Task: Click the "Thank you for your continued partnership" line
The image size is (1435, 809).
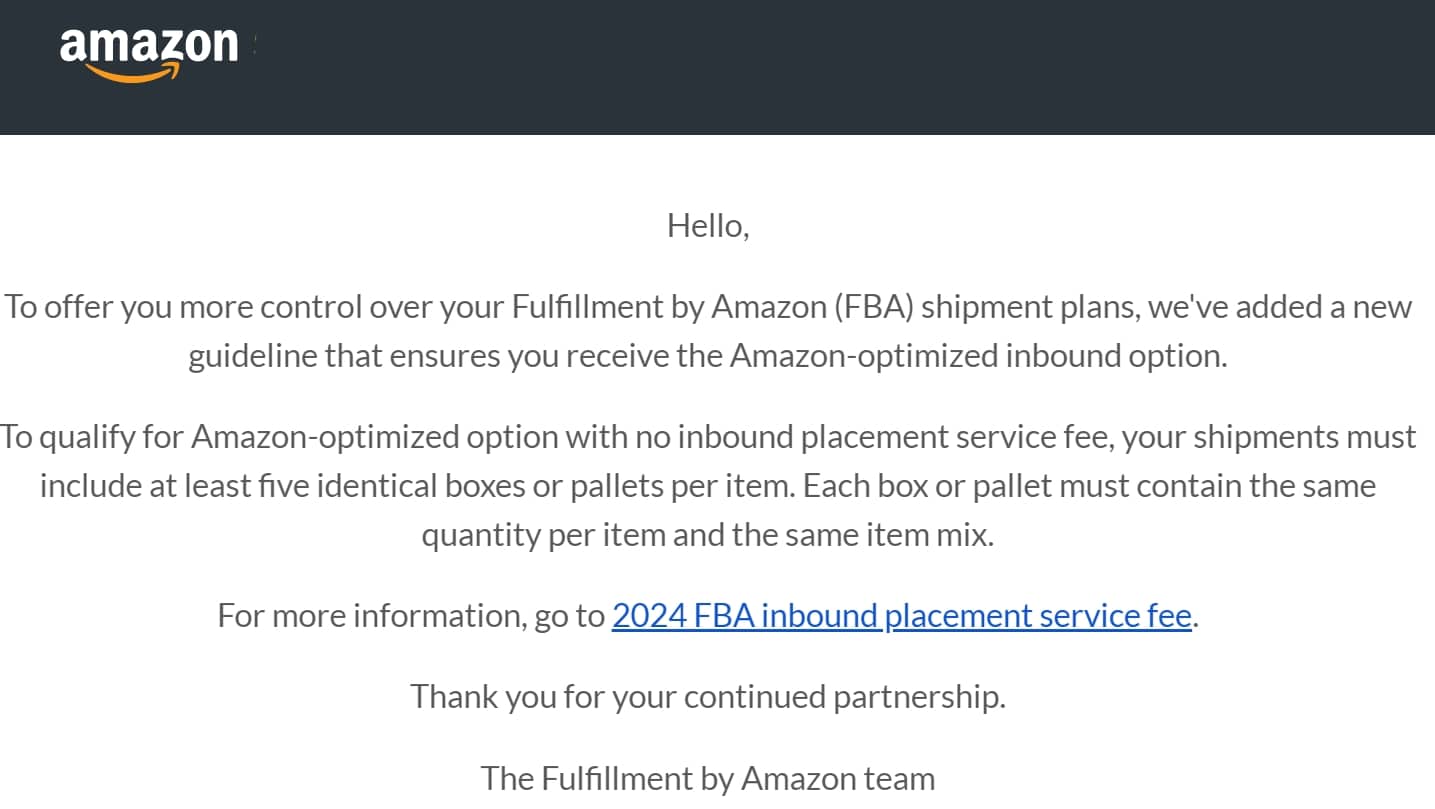Action: coord(708,696)
